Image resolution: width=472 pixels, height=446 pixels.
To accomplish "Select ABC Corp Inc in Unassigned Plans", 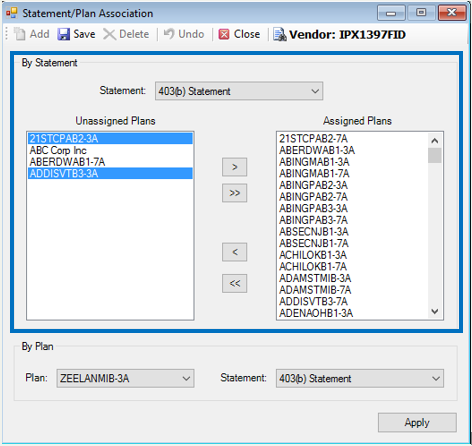I will (x=110, y=150).
